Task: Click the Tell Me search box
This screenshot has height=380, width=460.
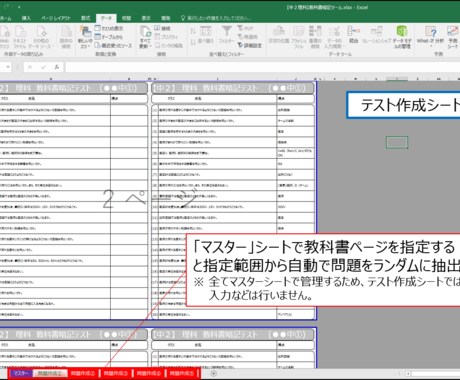Action: tap(216, 18)
